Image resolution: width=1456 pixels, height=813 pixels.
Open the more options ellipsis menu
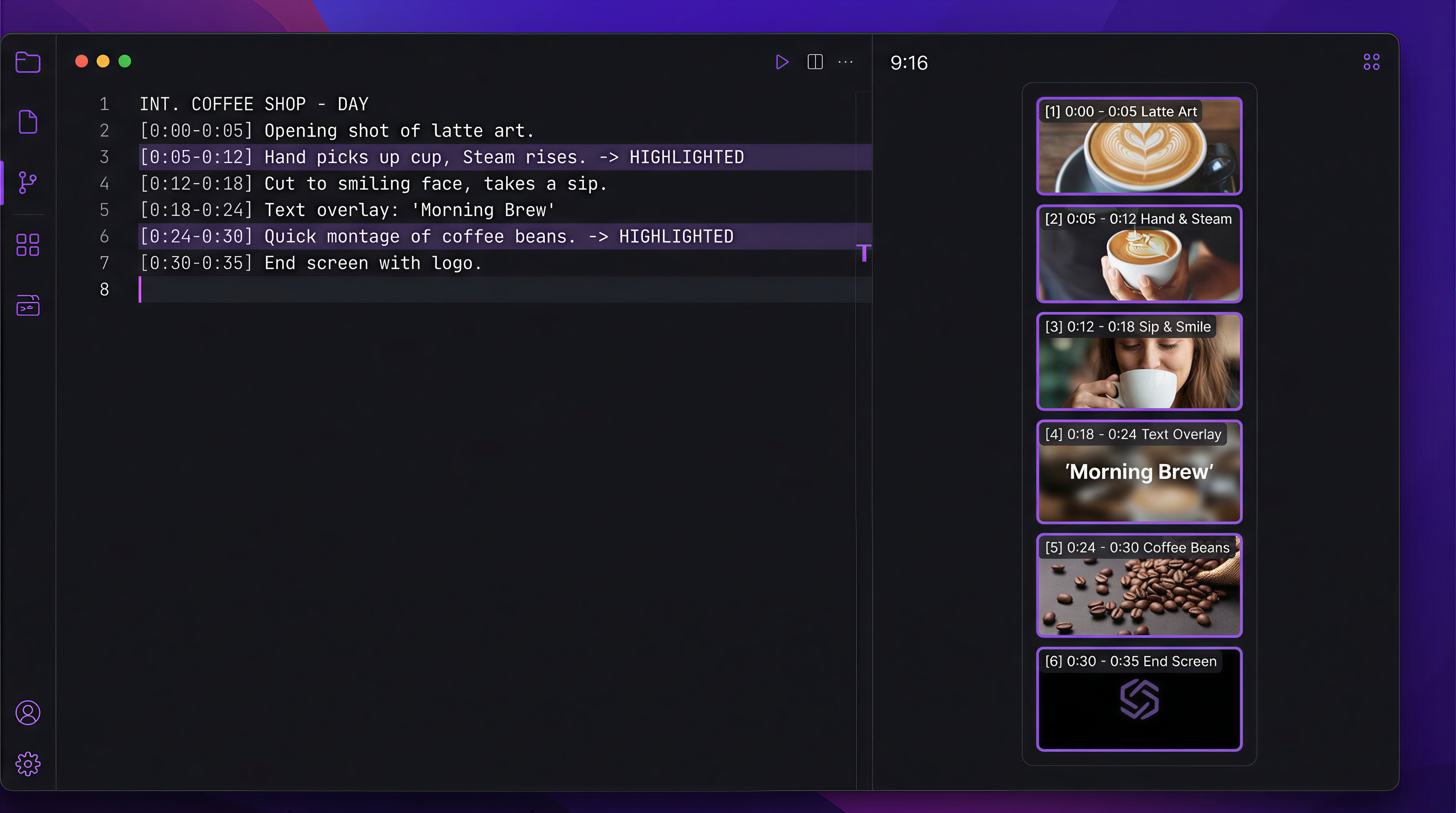pos(846,62)
